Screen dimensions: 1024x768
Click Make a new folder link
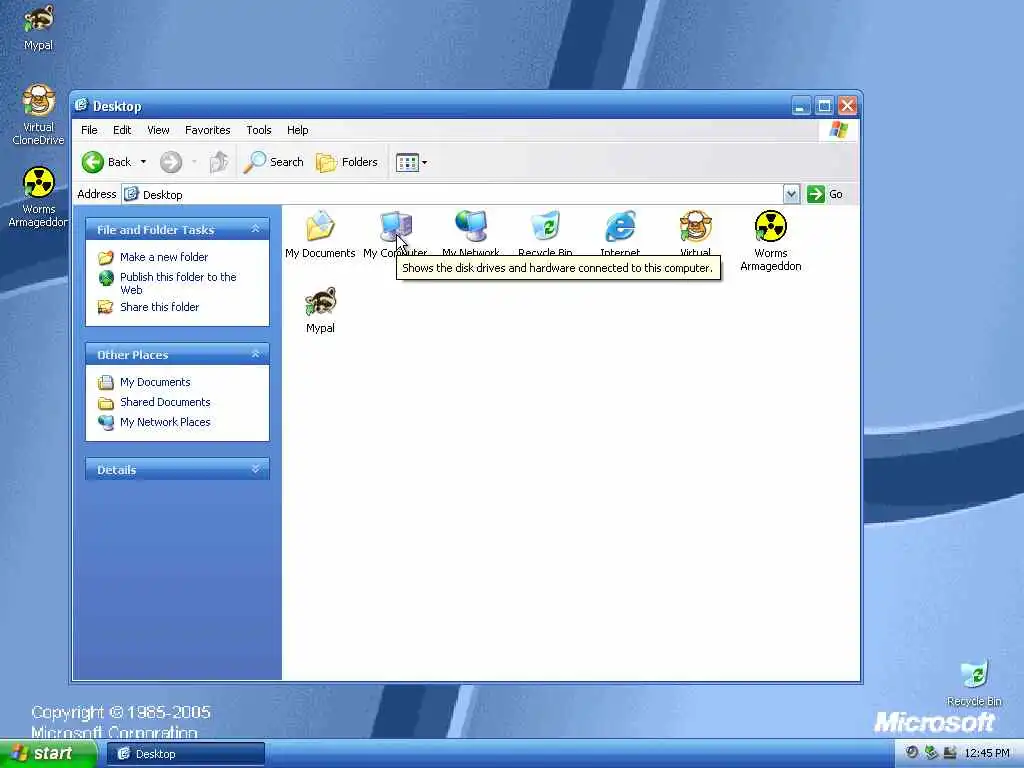pyautogui.click(x=164, y=257)
